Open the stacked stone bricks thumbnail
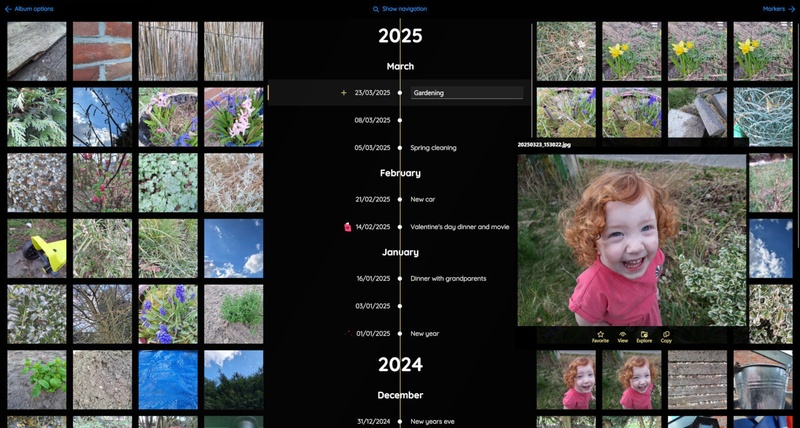The width and height of the screenshot is (800, 428). tap(697, 115)
